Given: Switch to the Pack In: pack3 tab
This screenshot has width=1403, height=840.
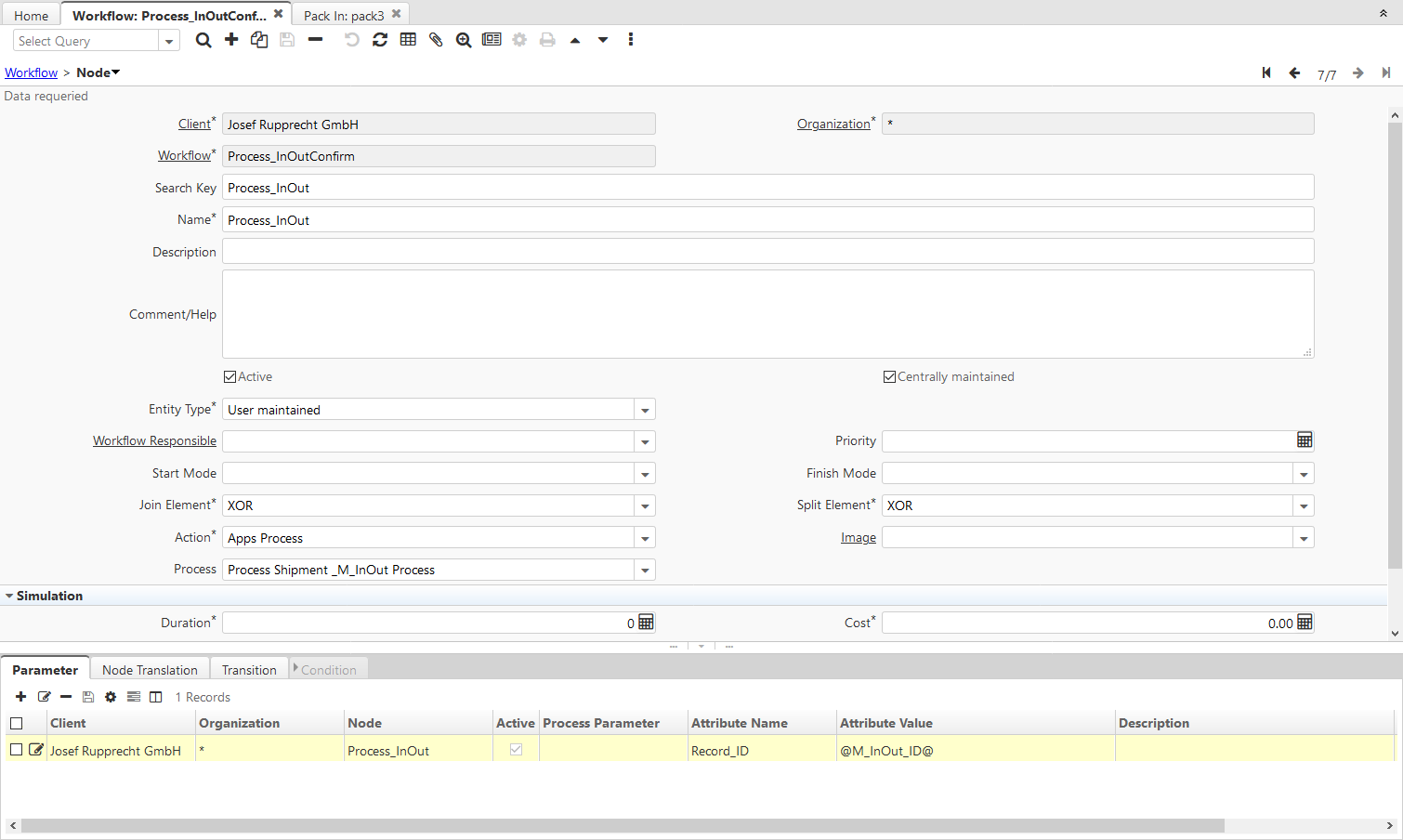Looking at the screenshot, I should (345, 14).
